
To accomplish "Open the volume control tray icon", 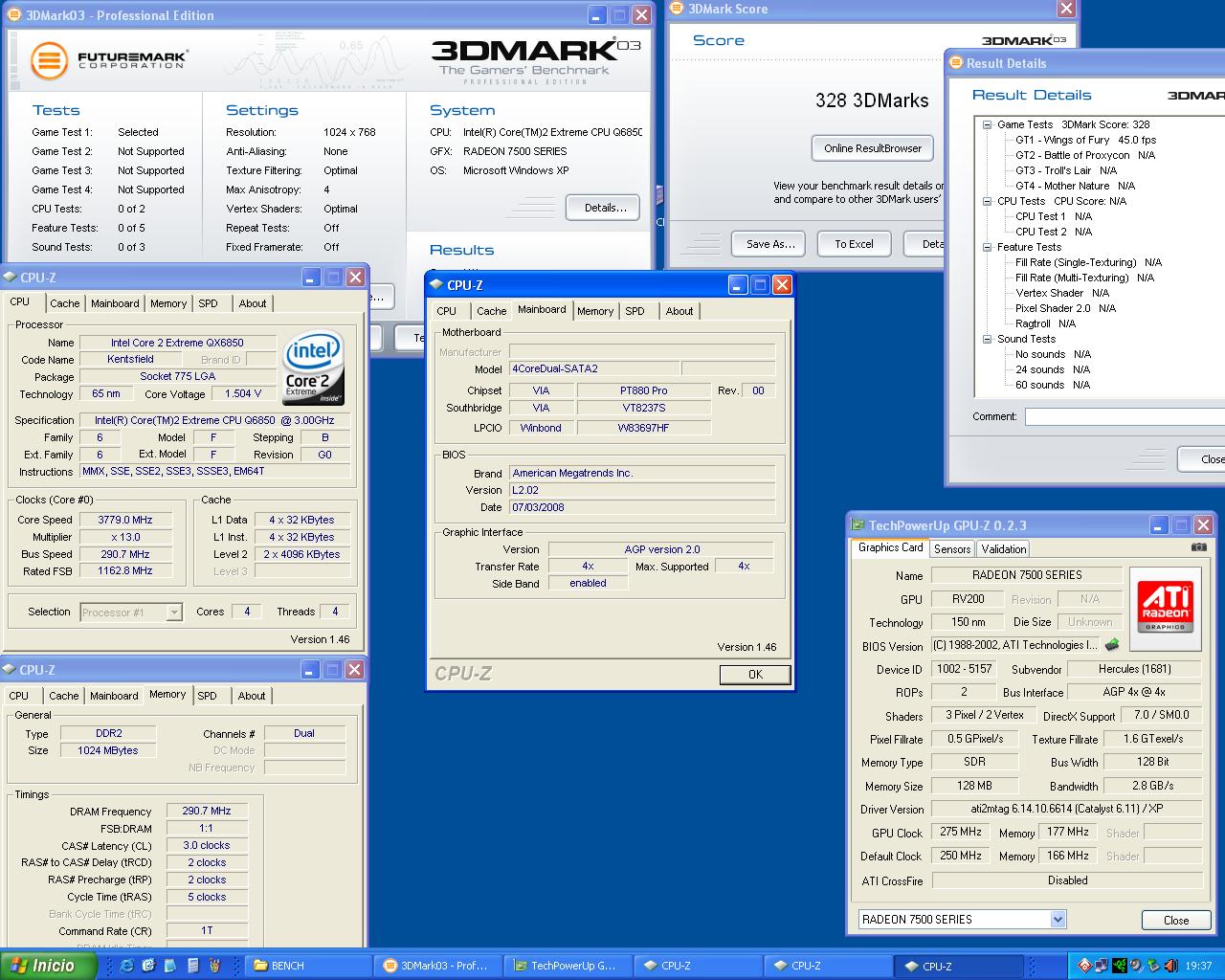I will click(1135, 966).
